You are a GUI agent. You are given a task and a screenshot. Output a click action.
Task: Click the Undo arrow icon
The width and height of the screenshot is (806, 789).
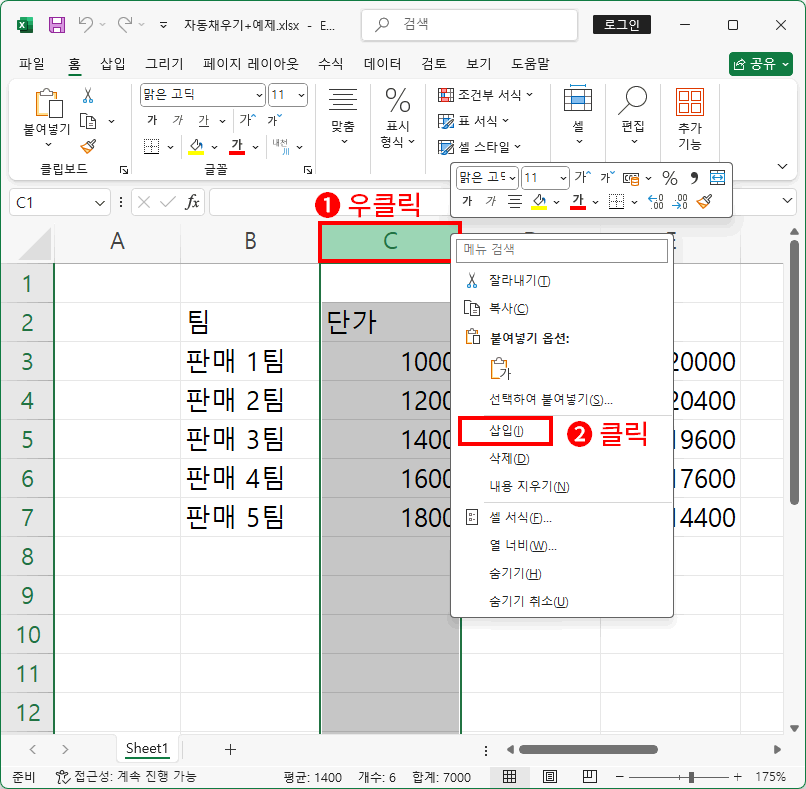(x=86, y=24)
